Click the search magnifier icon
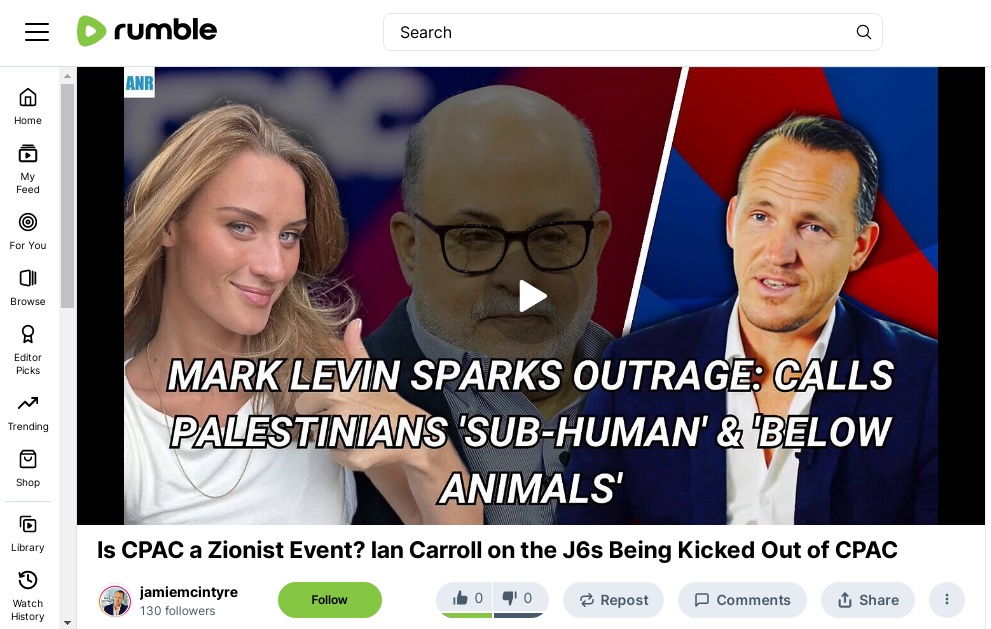The width and height of the screenshot is (991, 629). pyautogui.click(x=863, y=32)
